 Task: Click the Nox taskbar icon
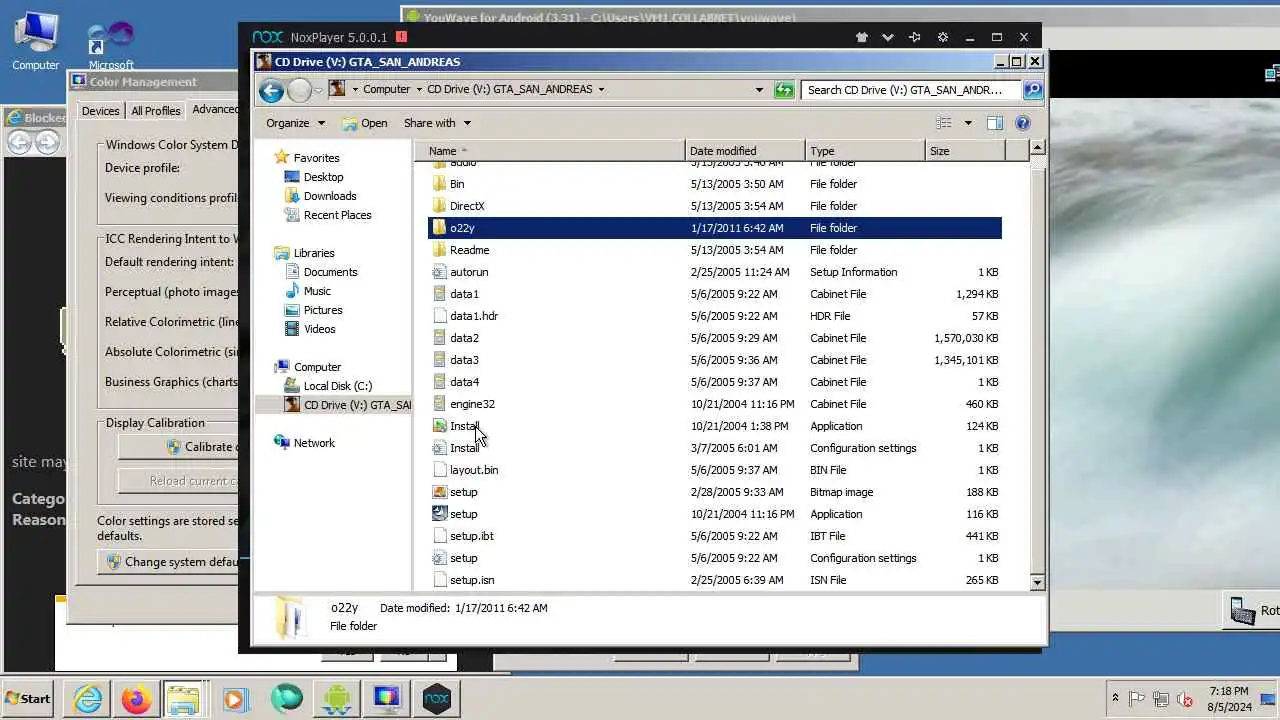coord(437,698)
